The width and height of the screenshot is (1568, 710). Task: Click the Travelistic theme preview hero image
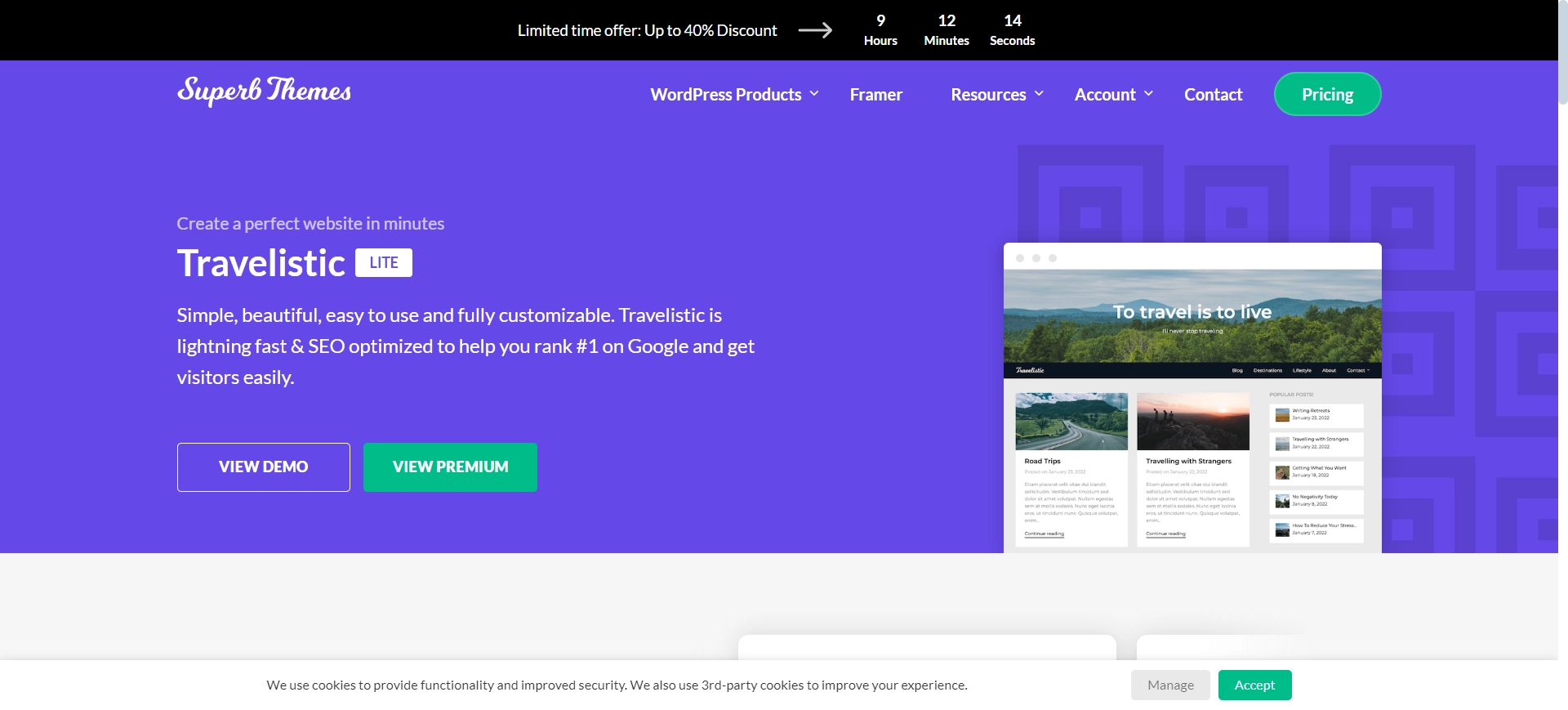click(x=1192, y=316)
